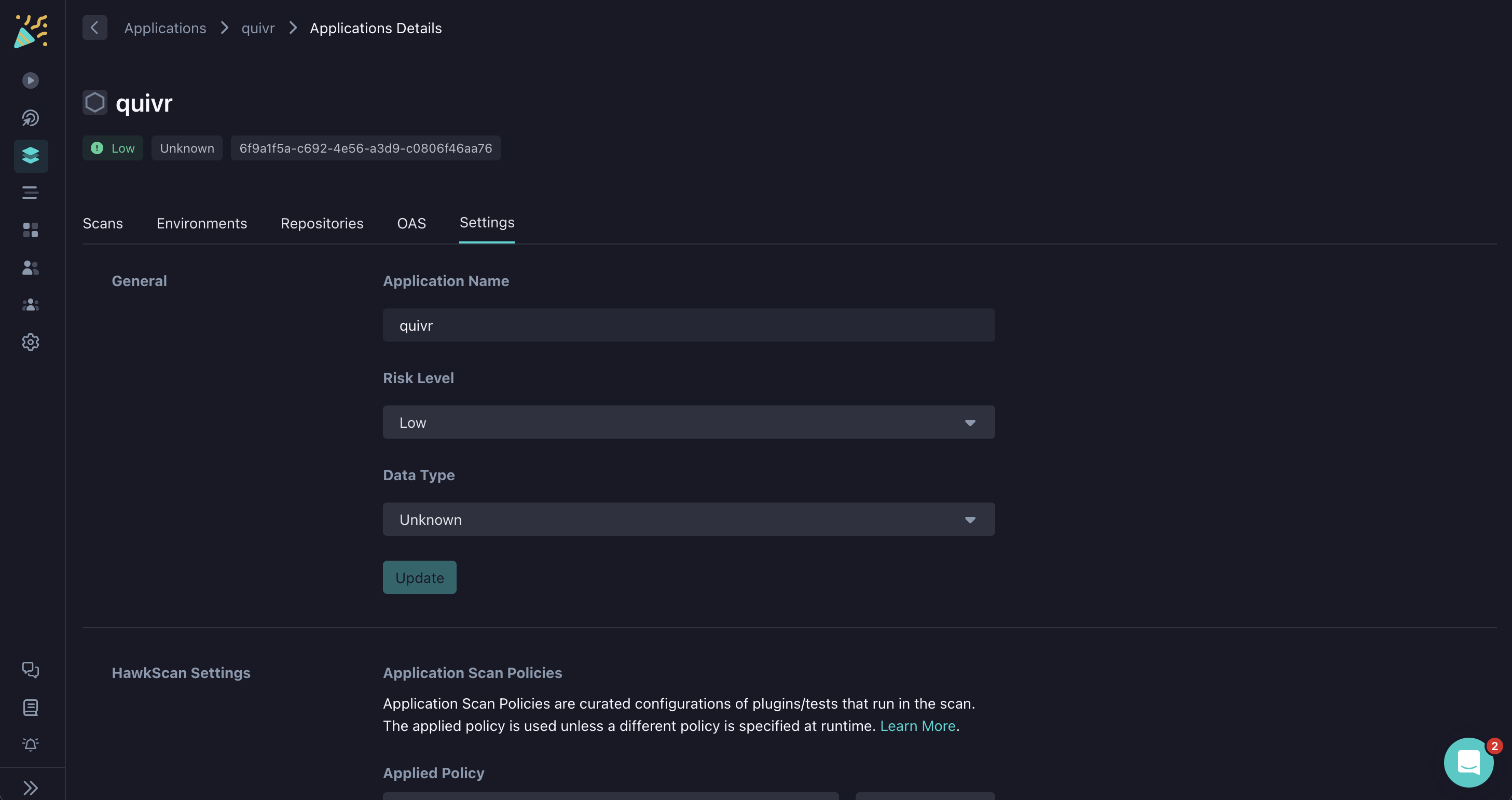Screen dimensions: 1512x800
Task: Select the highlighted Applications layers icon
Action: [30, 156]
